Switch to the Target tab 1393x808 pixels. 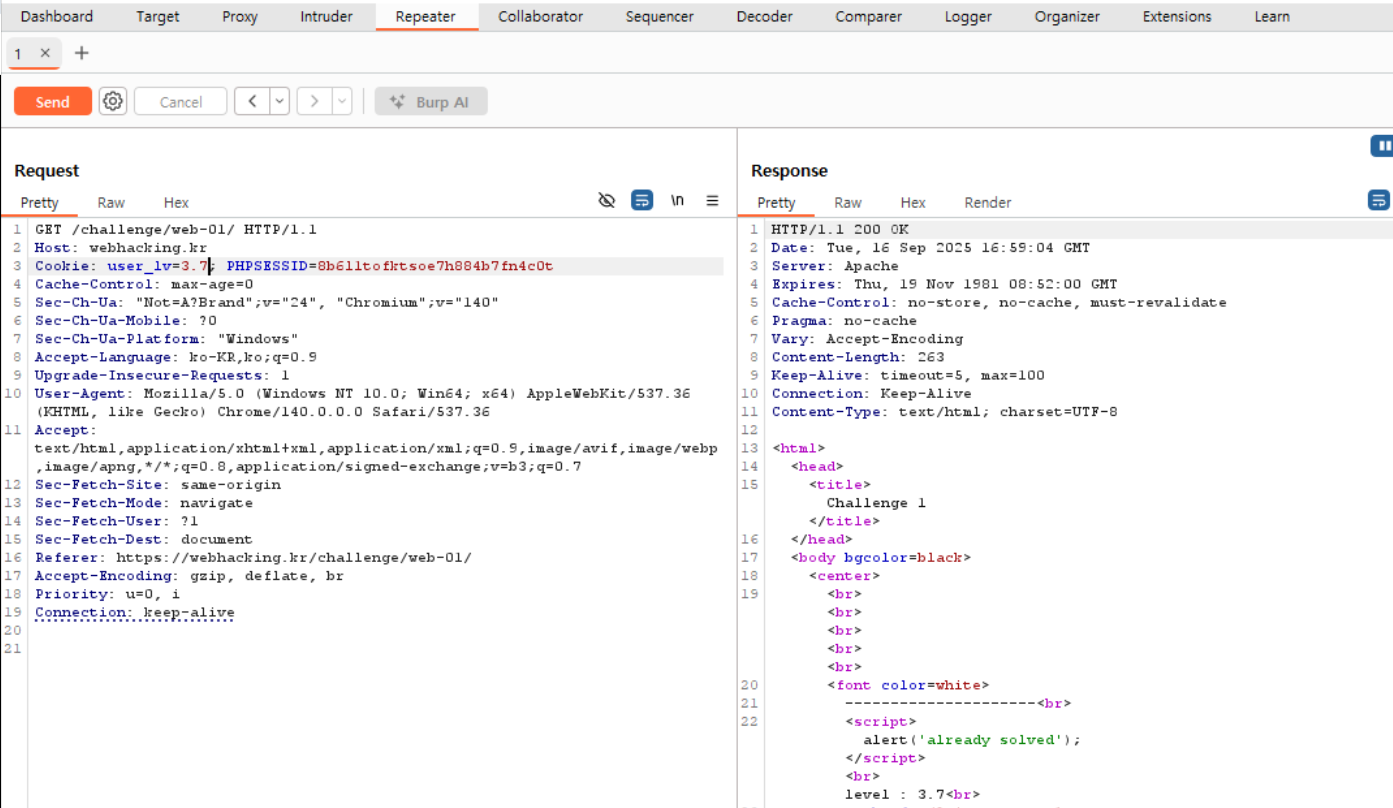158,16
